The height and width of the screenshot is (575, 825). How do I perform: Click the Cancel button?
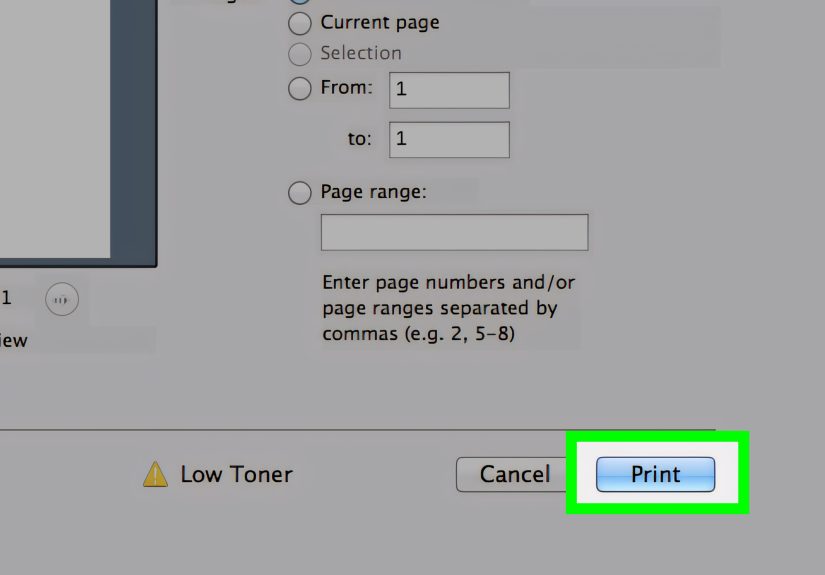511,474
